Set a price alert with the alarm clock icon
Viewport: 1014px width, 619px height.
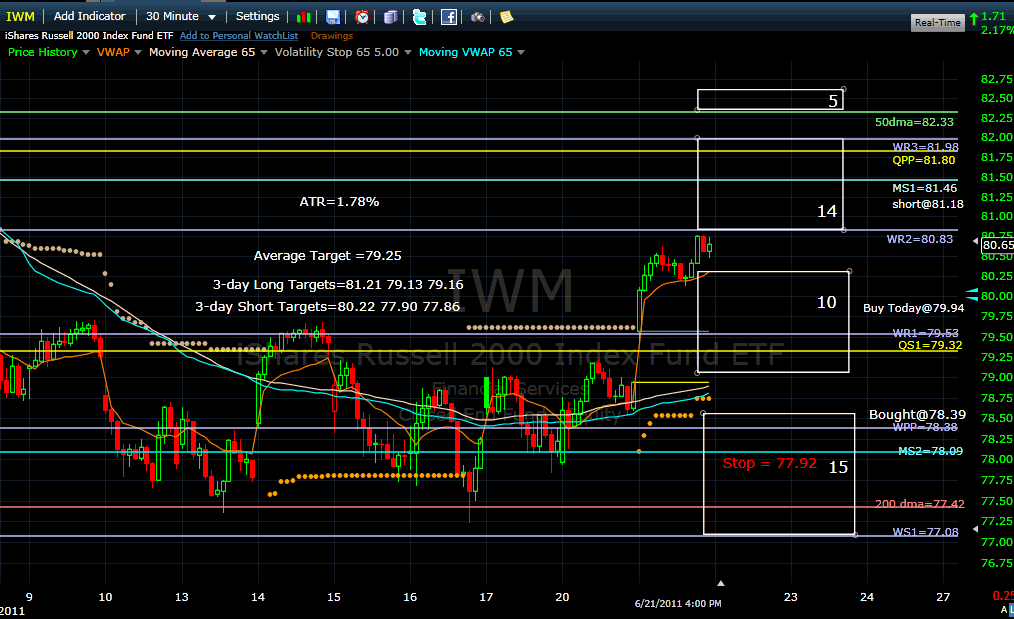(362, 17)
